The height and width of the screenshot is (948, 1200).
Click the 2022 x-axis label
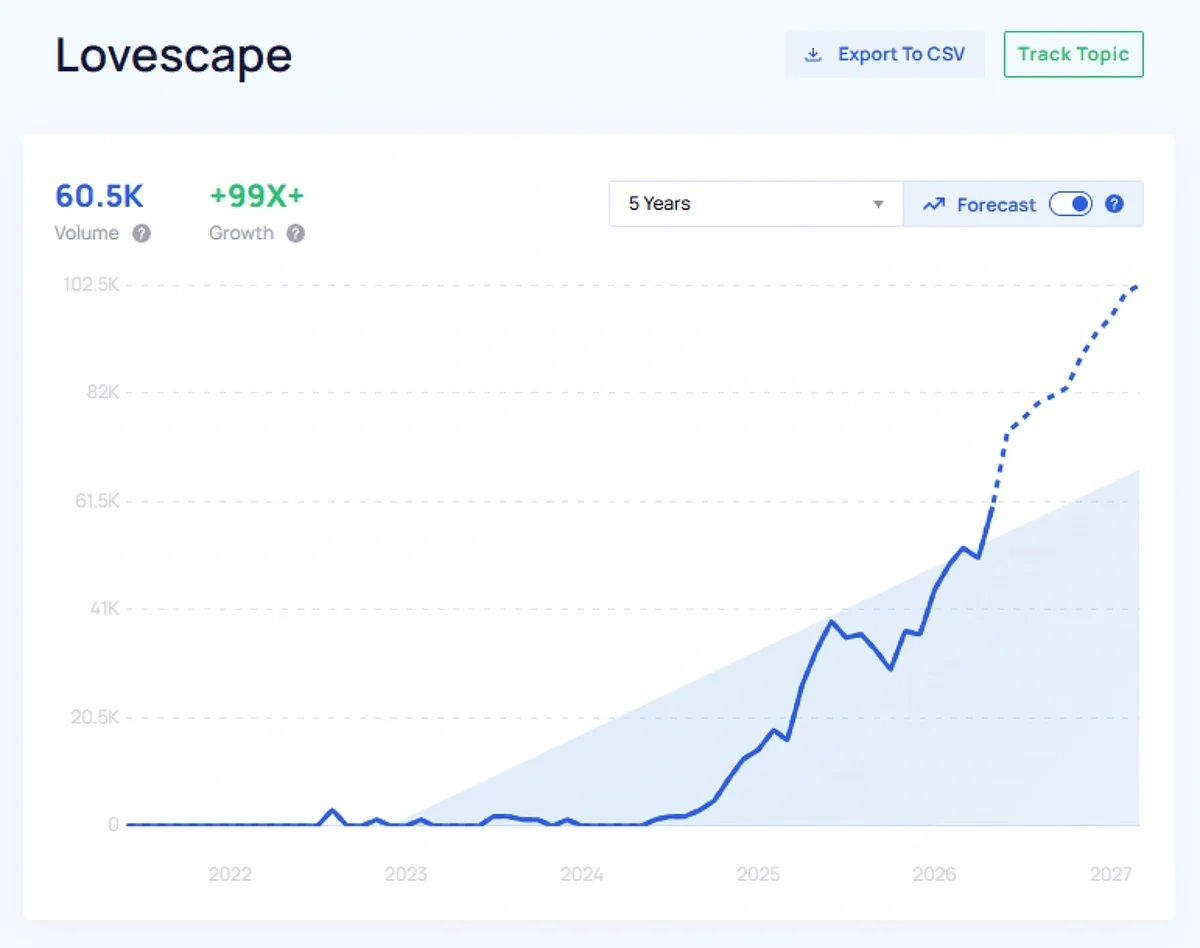click(x=230, y=874)
